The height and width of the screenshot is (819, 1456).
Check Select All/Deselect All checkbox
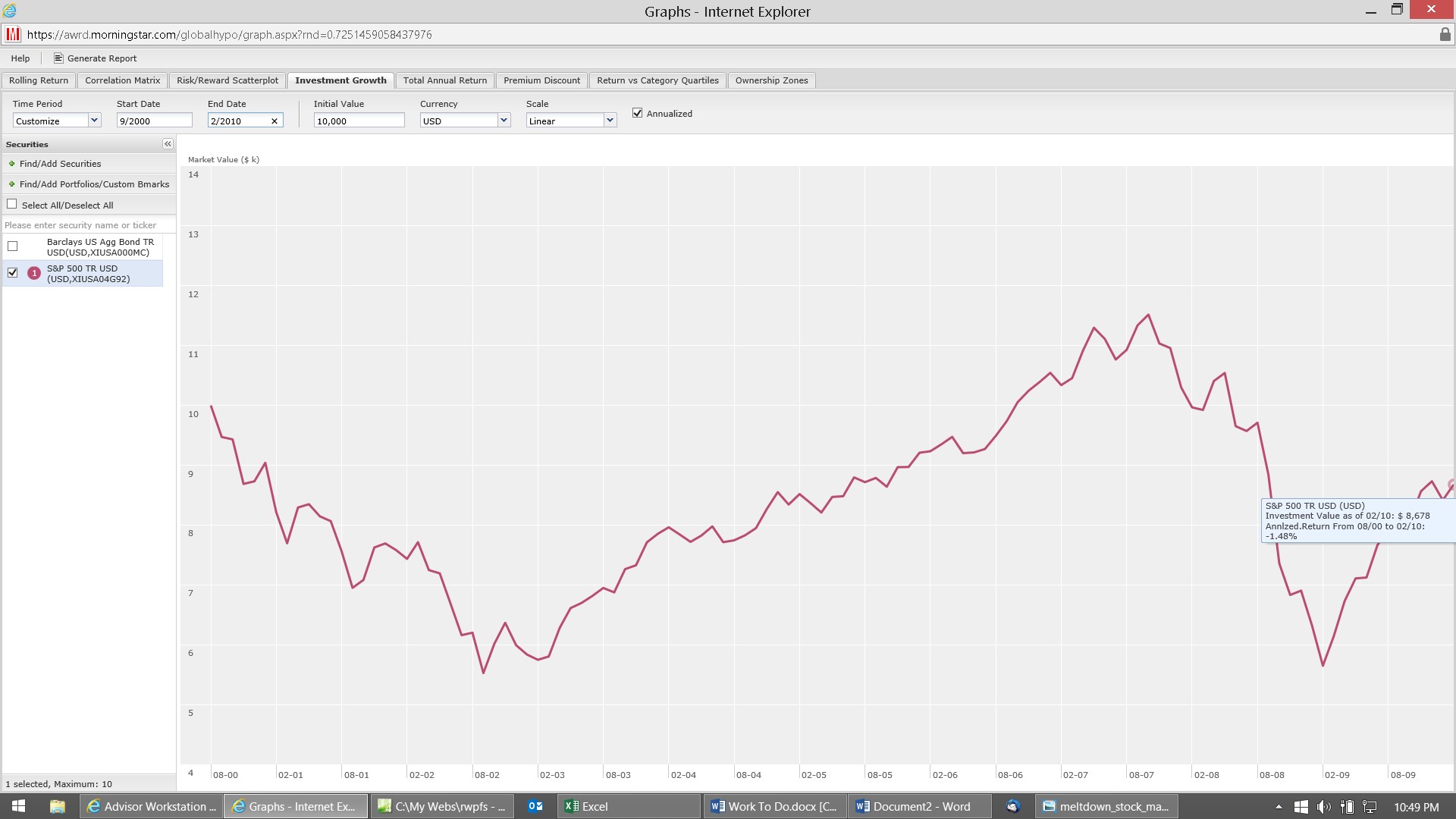click(x=12, y=204)
